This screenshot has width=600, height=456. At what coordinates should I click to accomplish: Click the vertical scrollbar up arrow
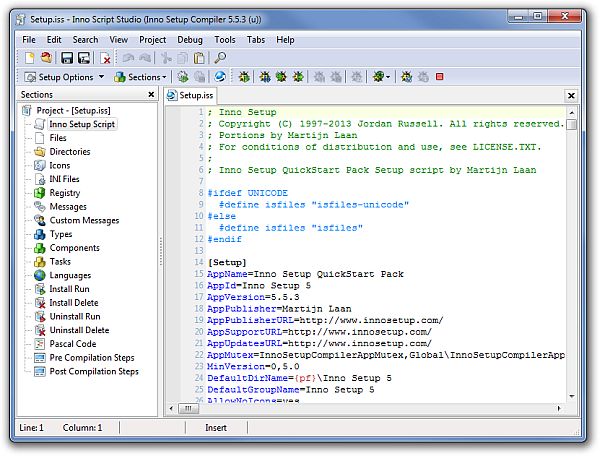tap(571, 113)
